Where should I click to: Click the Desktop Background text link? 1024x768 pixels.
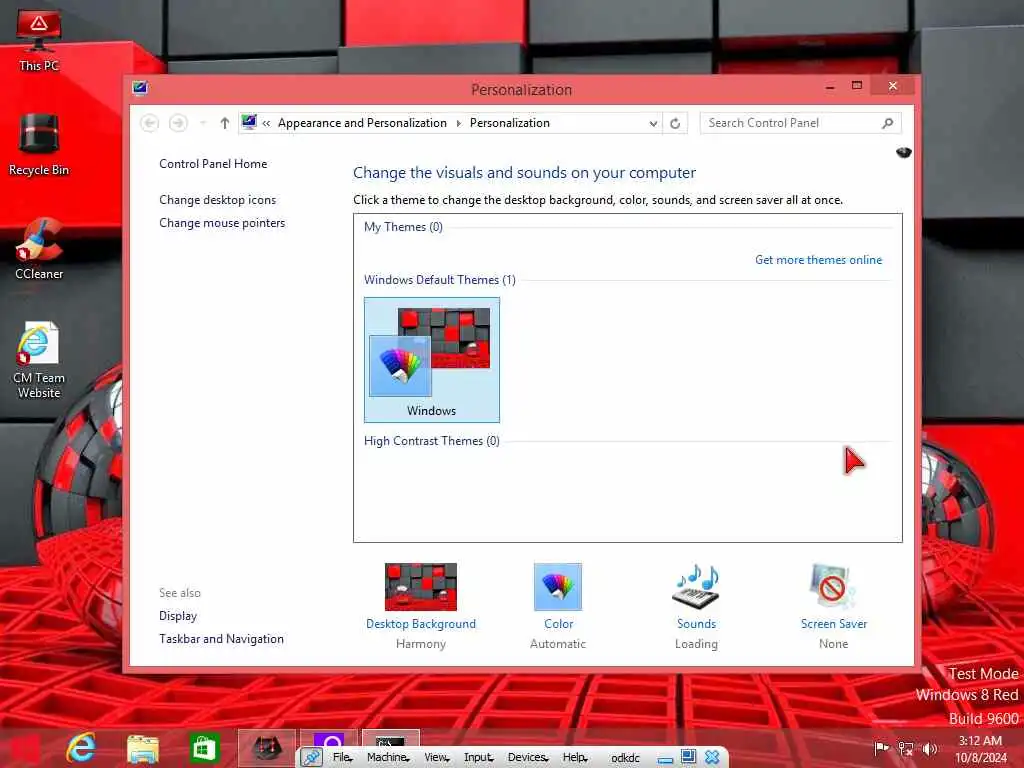[x=421, y=624]
